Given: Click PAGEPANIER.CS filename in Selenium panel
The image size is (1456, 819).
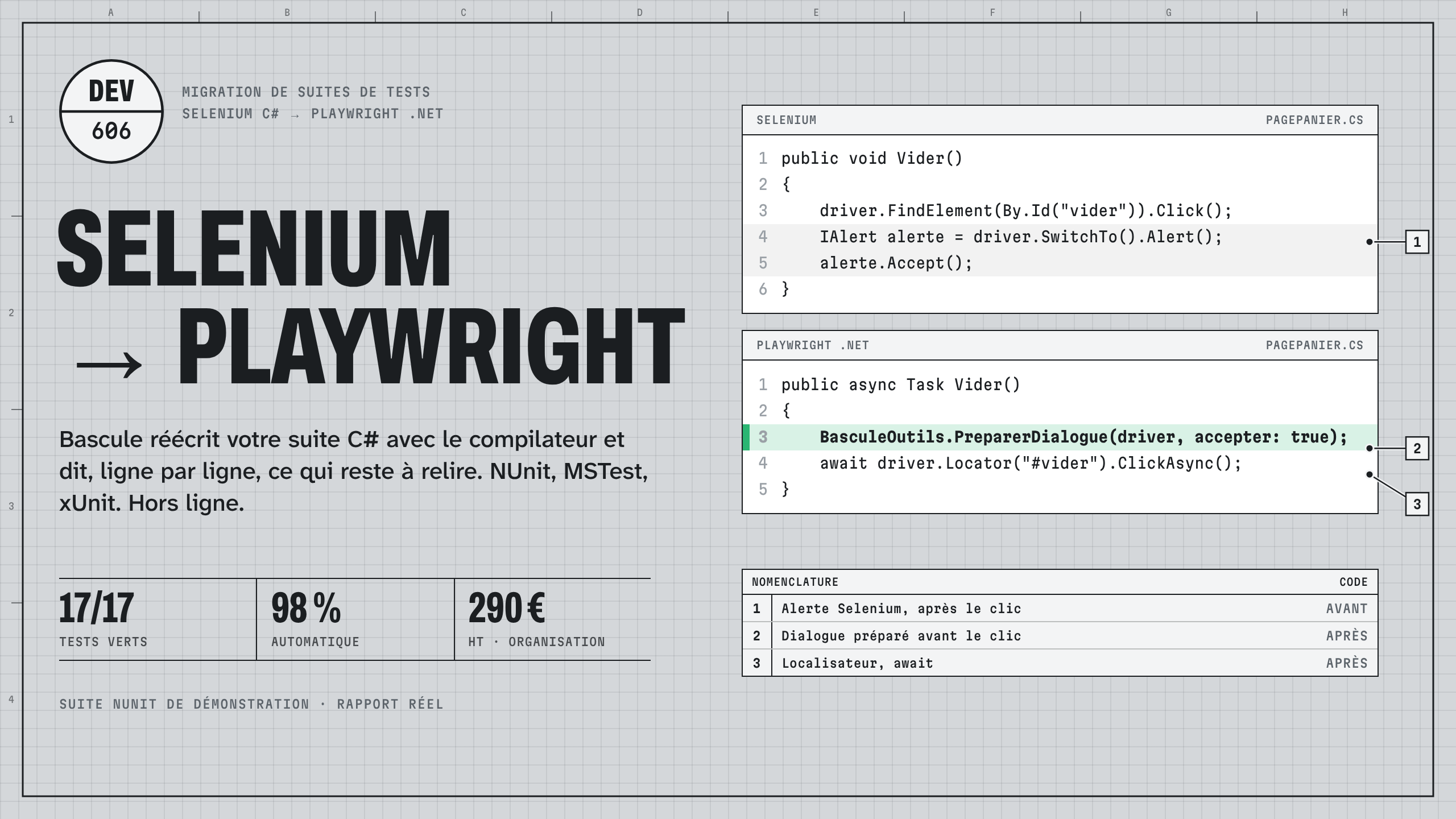Looking at the screenshot, I should point(1314,120).
